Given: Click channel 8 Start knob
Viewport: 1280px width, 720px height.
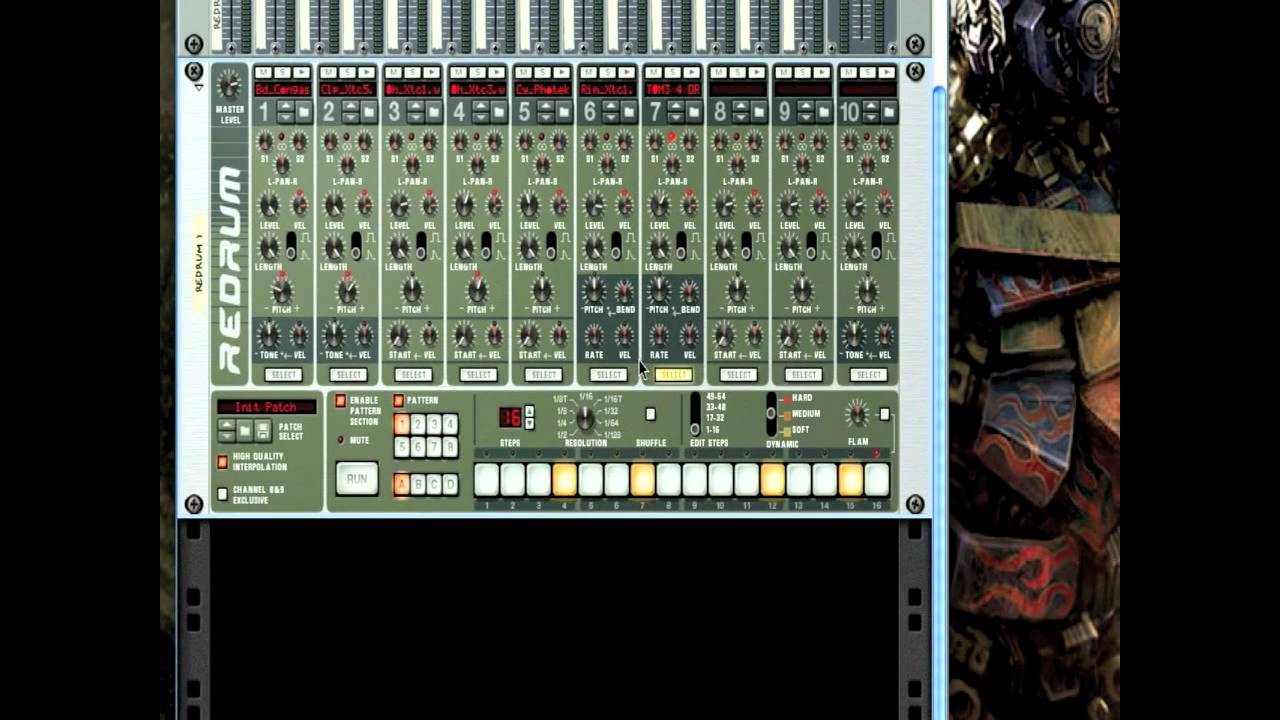Looking at the screenshot, I should [x=724, y=335].
